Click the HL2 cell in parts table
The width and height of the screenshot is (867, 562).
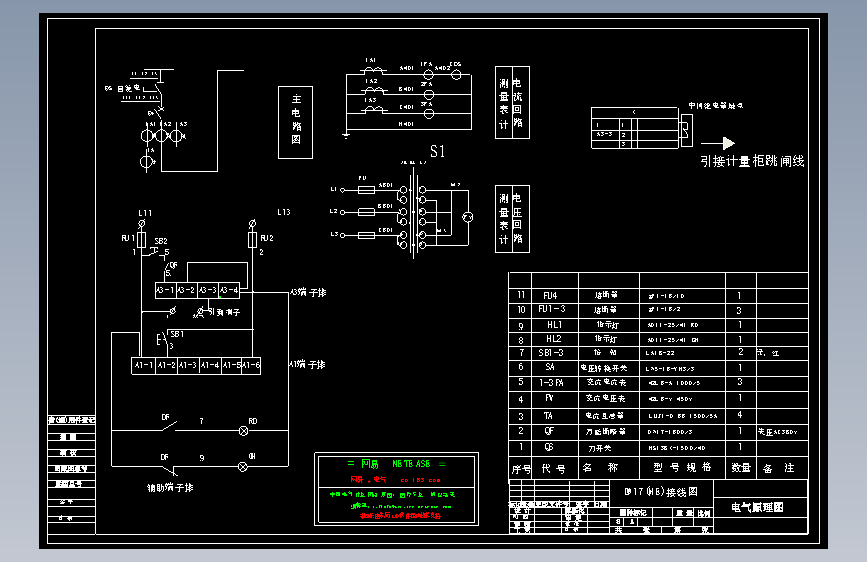(554, 339)
